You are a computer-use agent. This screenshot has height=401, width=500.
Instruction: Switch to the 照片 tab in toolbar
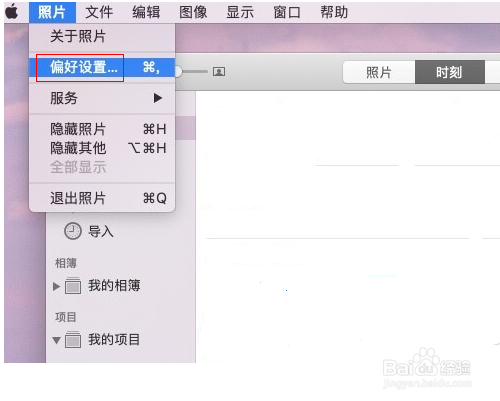tap(379, 72)
